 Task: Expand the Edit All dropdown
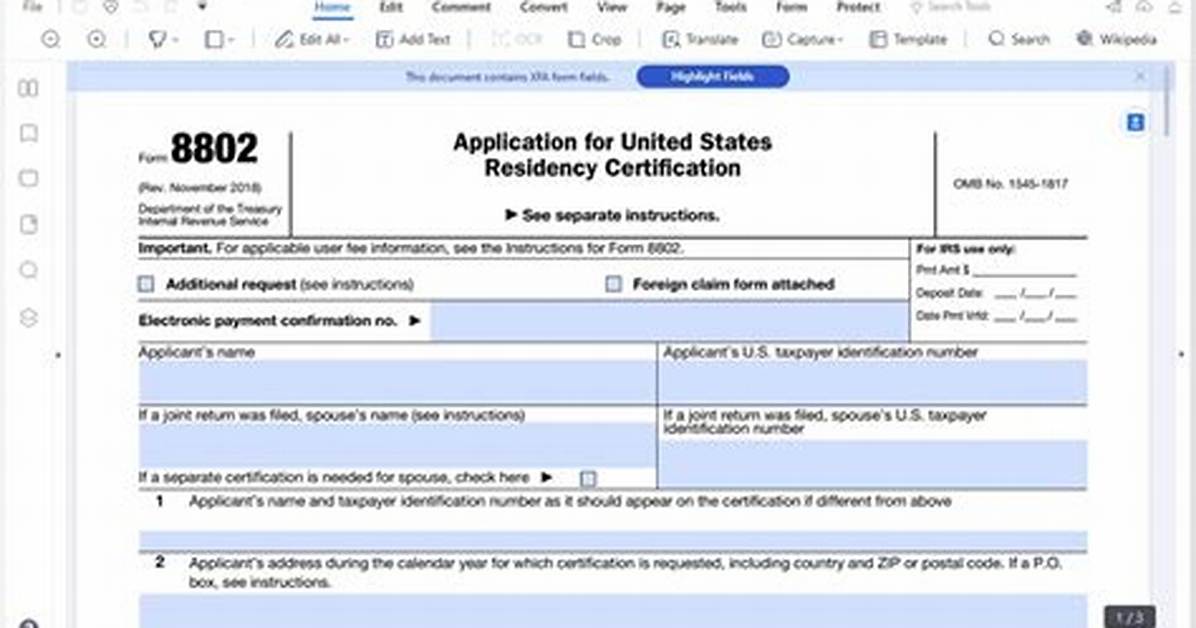point(347,40)
